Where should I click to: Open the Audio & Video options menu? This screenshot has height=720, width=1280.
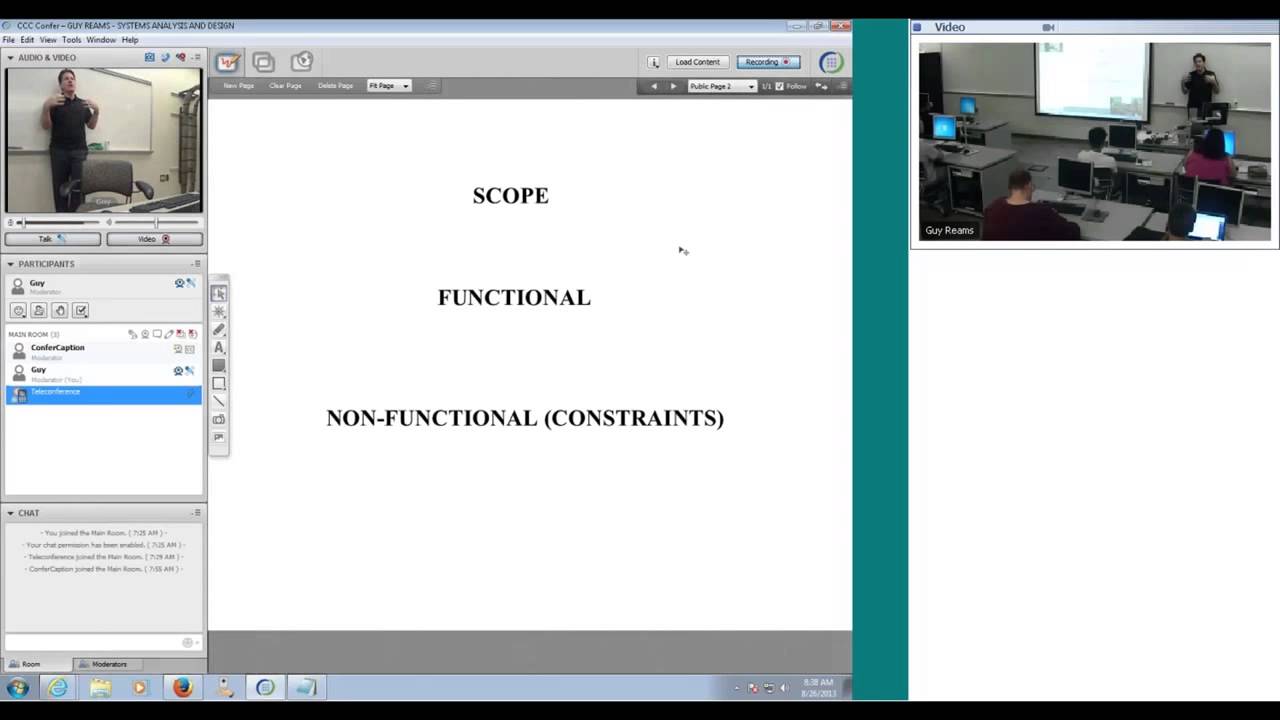tap(196, 57)
